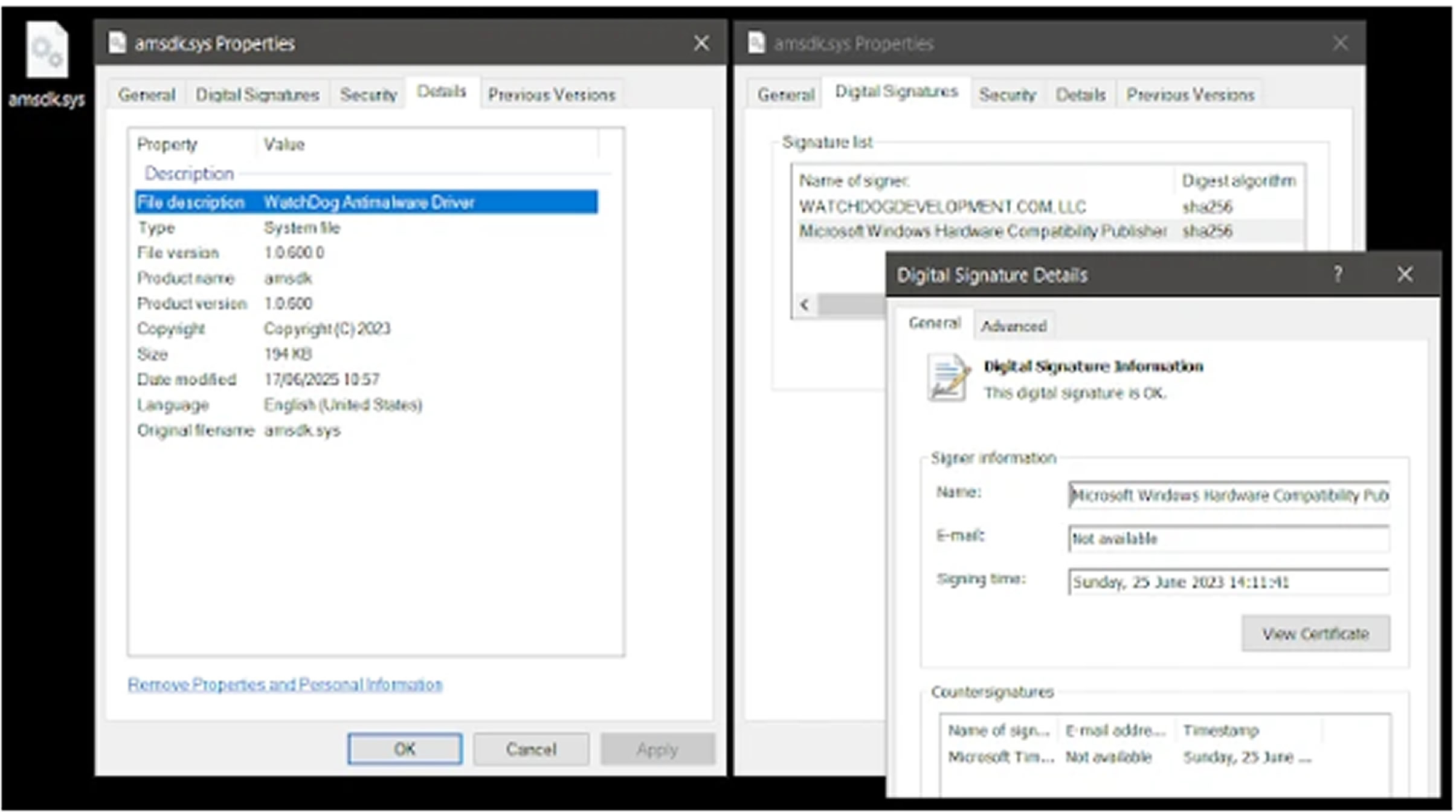The image size is (1456, 812).
Task: Click the left properties window title icon
Action: [117, 43]
